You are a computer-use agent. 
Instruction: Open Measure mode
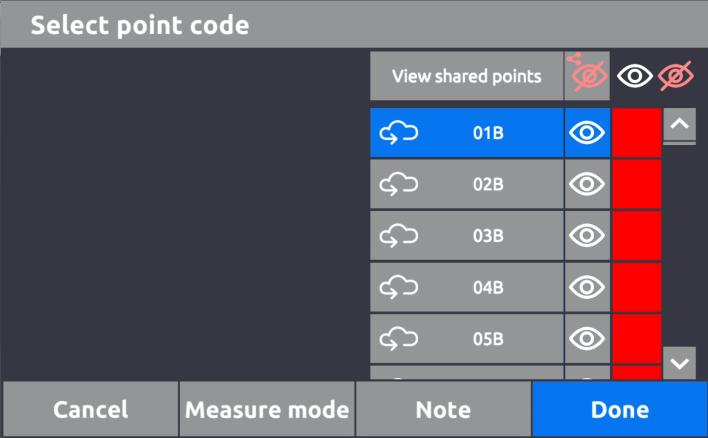267,410
